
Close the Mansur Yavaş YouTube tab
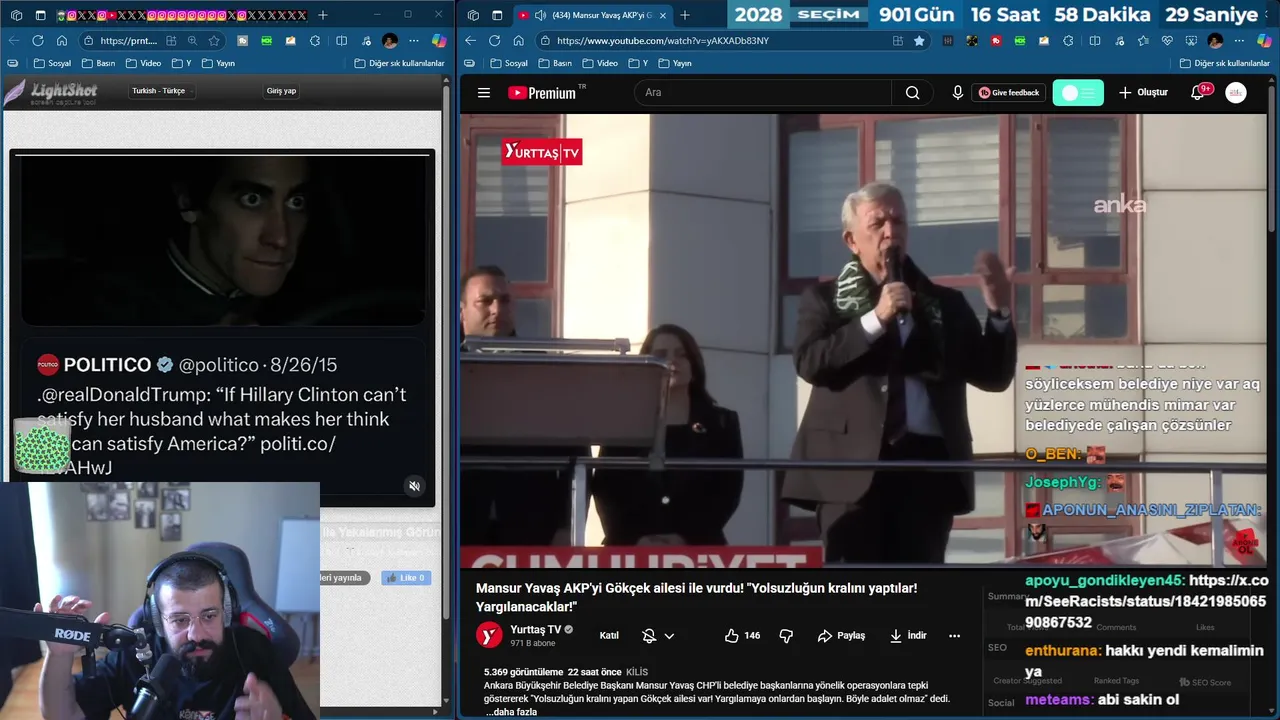click(x=662, y=15)
